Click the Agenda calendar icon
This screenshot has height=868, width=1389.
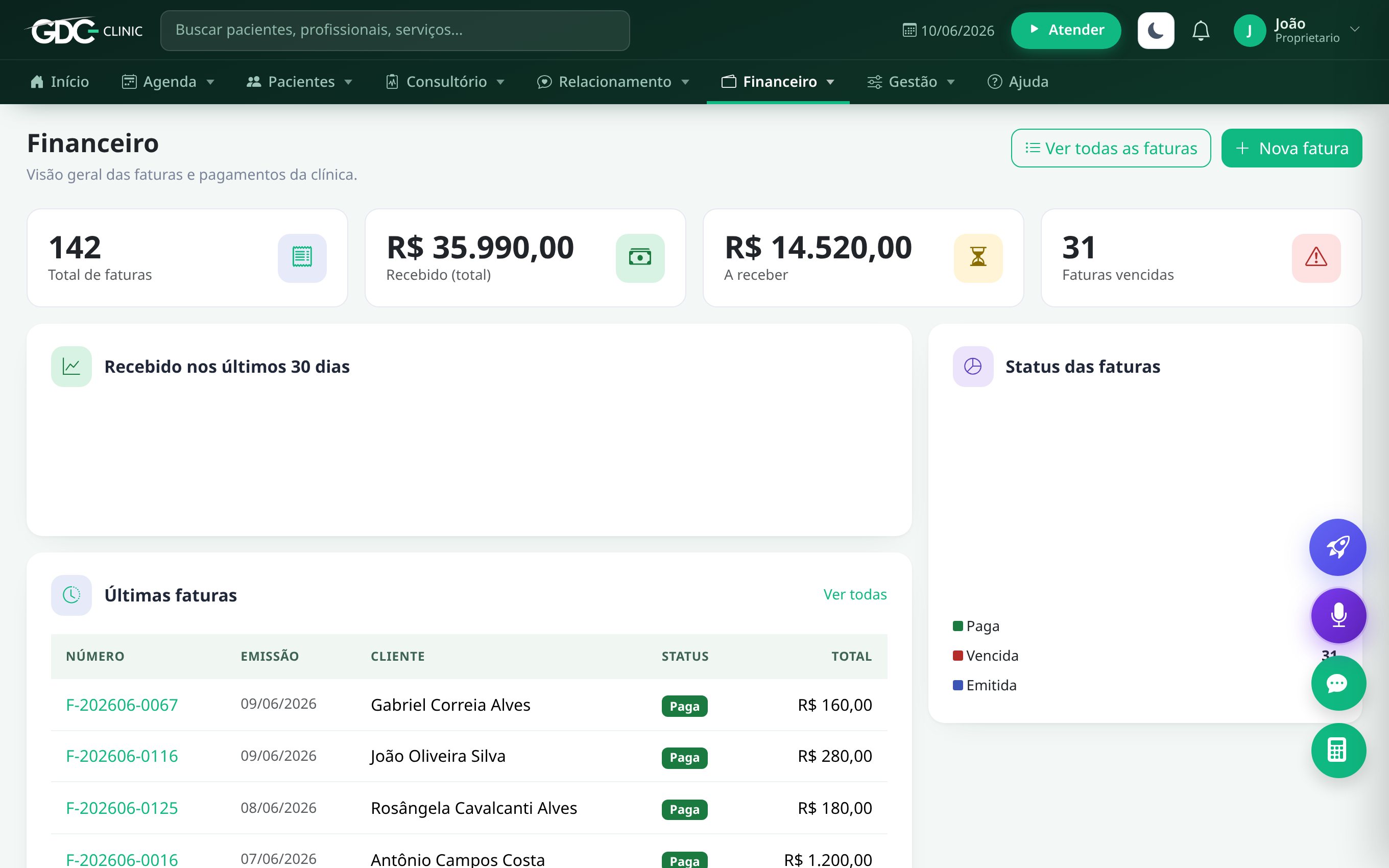[x=129, y=82]
